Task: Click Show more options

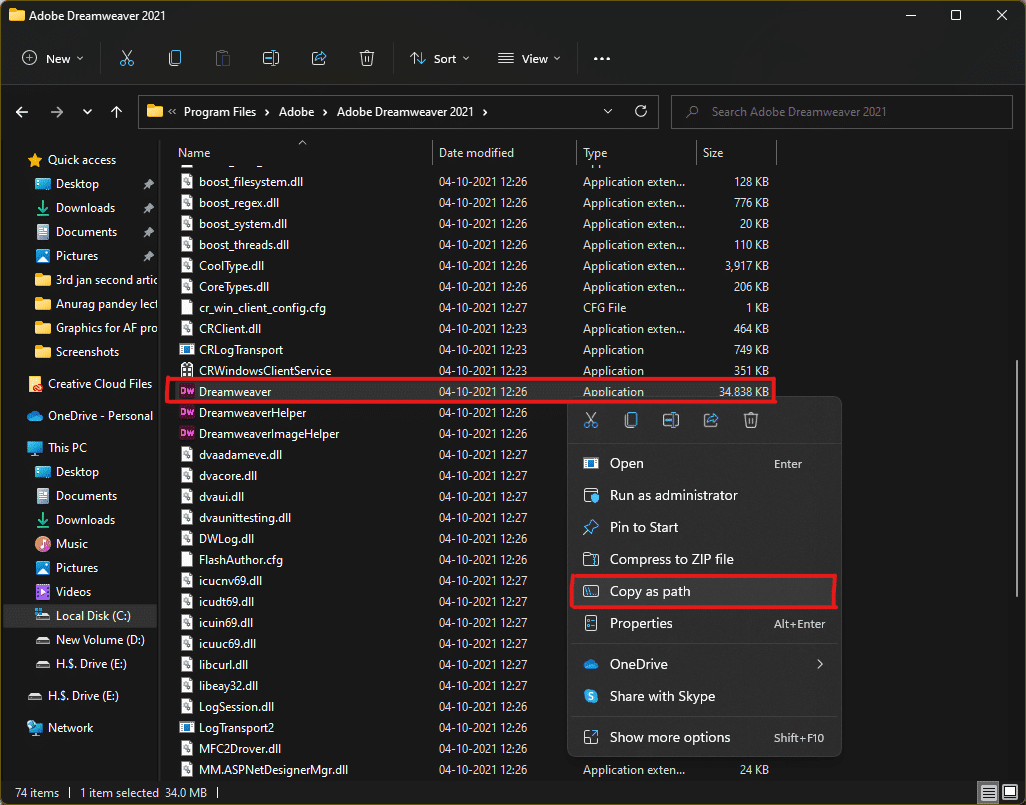Action: pos(670,737)
